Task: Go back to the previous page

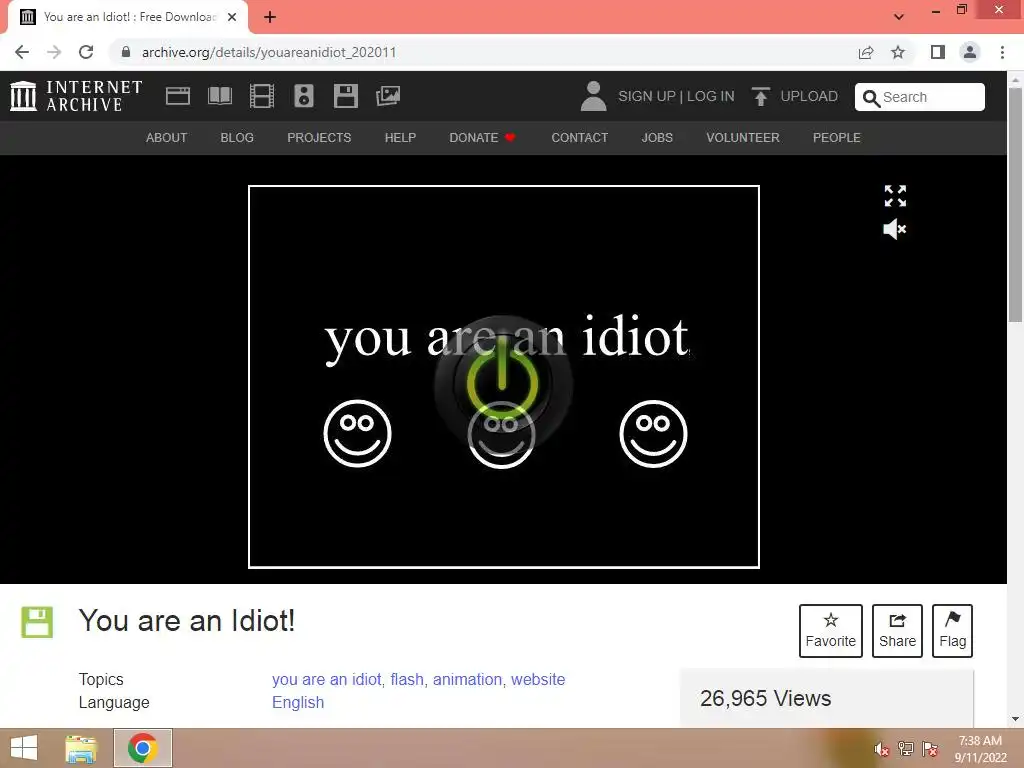Action: click(22, 52)
